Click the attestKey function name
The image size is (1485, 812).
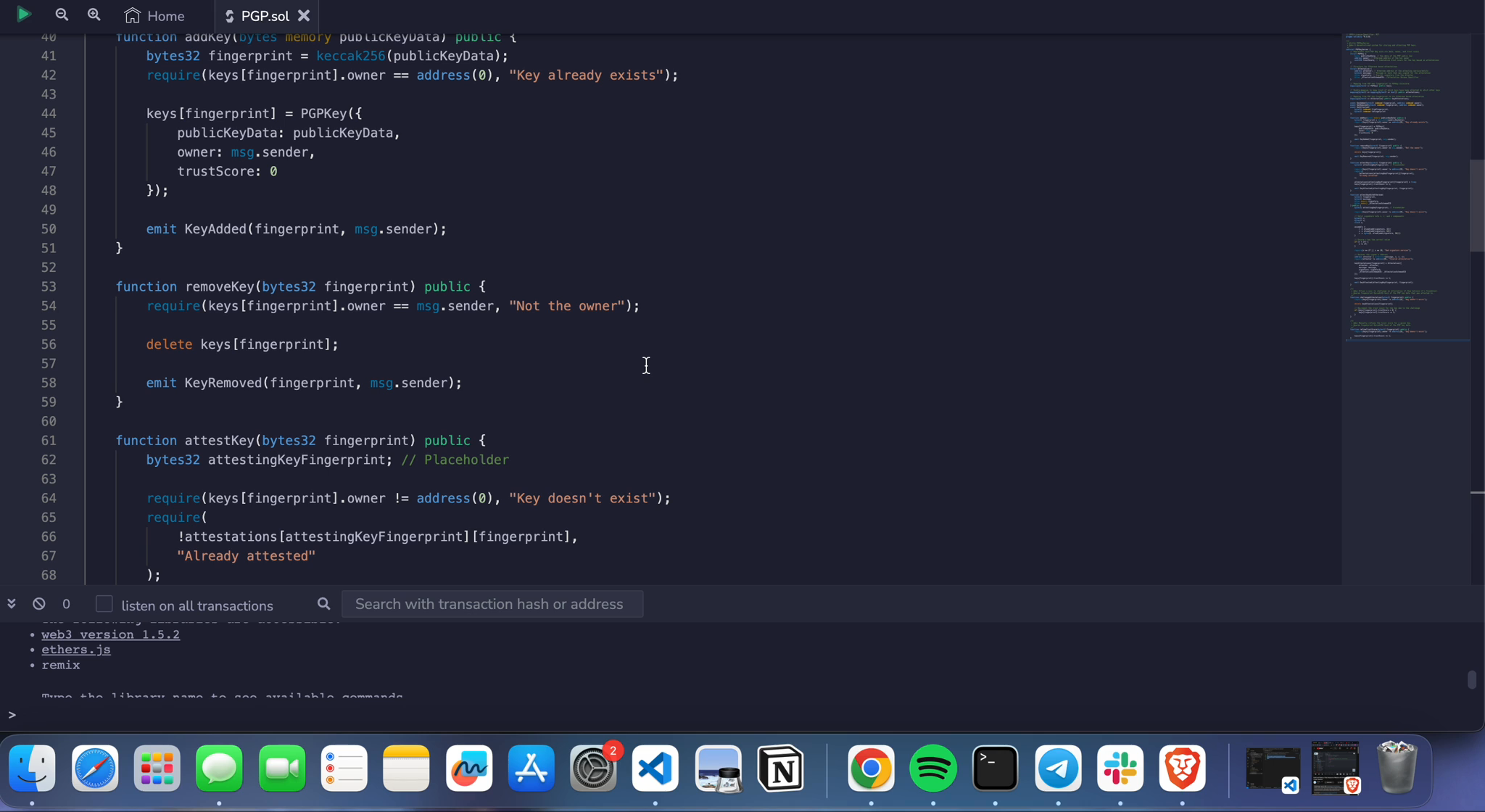220,440
